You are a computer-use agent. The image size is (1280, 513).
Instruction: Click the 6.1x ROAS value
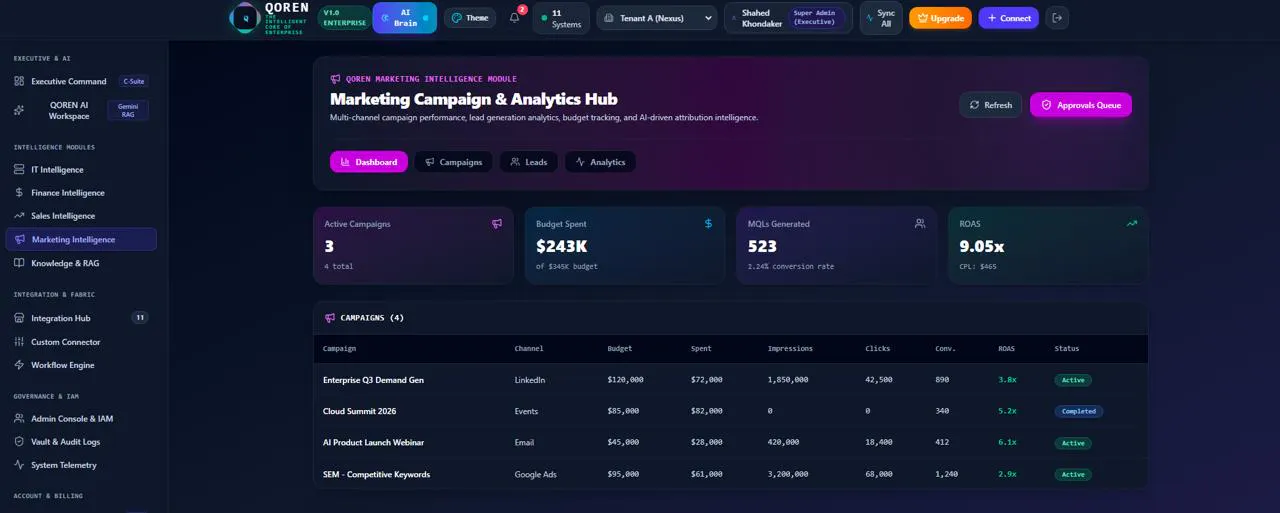click(1007, 443)
